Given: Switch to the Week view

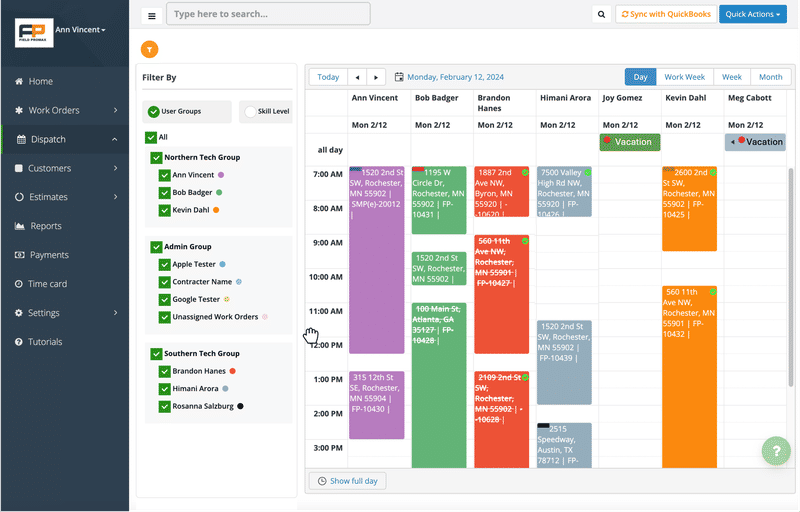Looking at the screenshot, I should (x=732, y=77).
